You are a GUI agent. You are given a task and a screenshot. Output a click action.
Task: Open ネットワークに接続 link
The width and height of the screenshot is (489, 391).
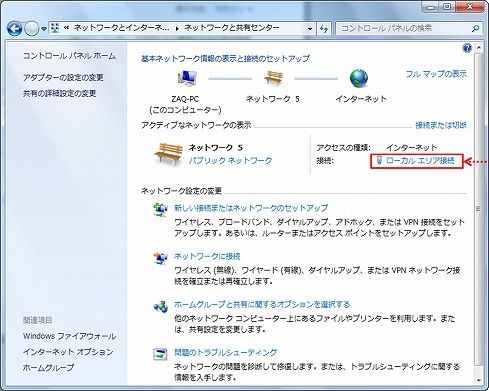[x=207, y=256]
